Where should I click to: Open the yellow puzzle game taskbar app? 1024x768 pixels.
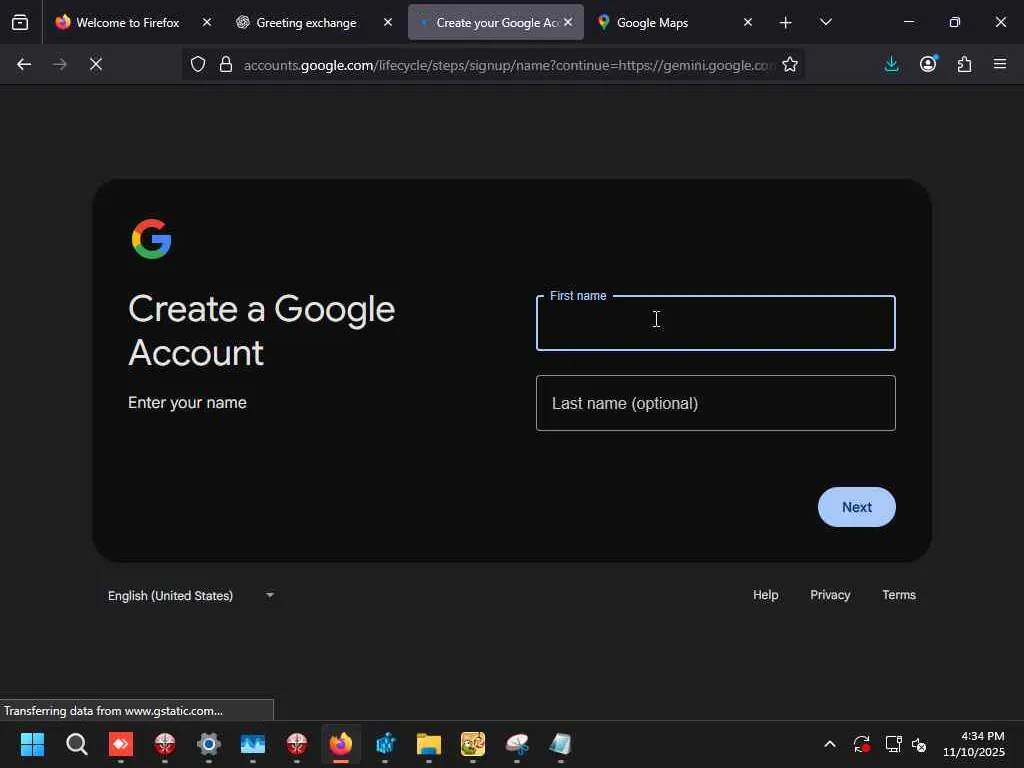tap(473, 744)
